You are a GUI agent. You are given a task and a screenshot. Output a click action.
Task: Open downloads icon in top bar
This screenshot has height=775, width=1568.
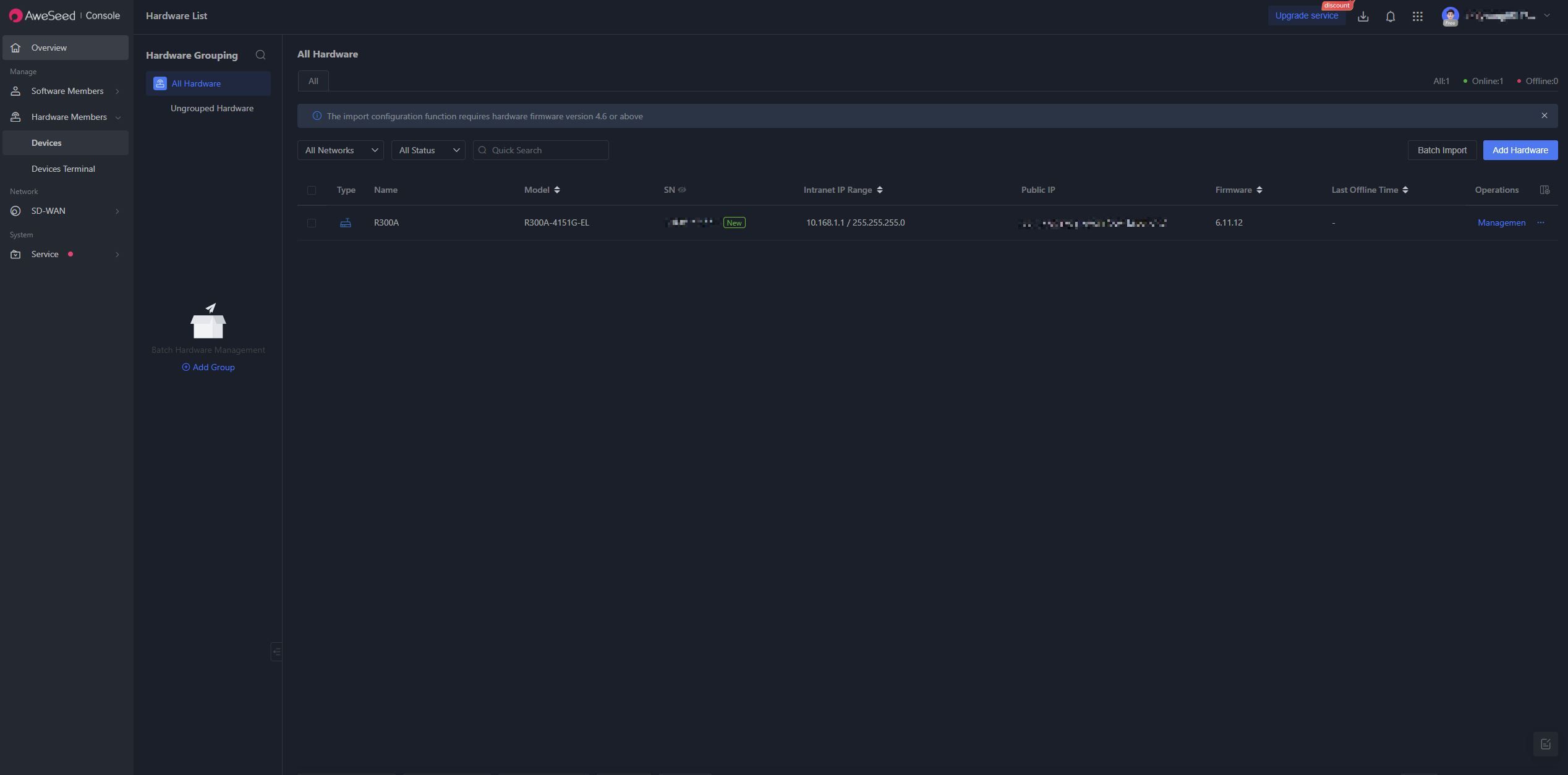(1363, 16)
